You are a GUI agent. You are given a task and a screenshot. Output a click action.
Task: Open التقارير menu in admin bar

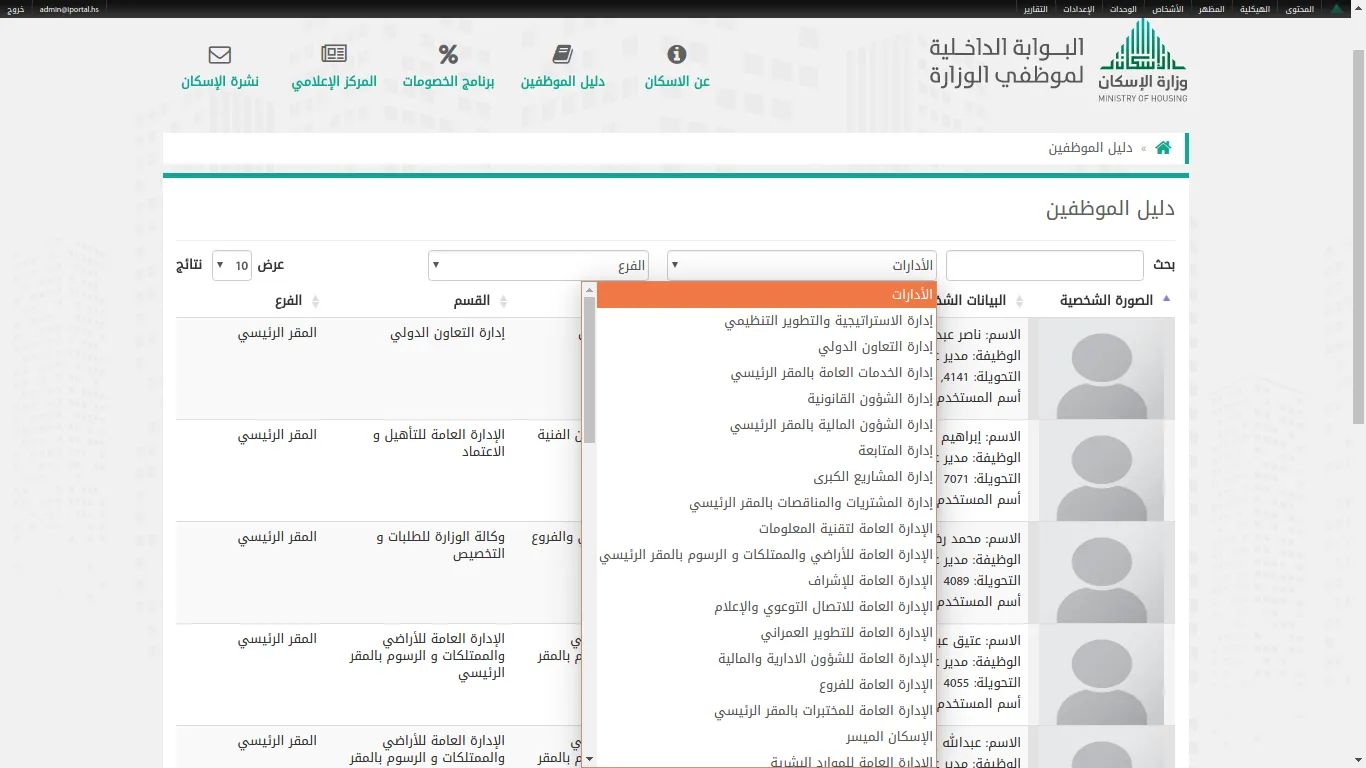(1035, 8)
